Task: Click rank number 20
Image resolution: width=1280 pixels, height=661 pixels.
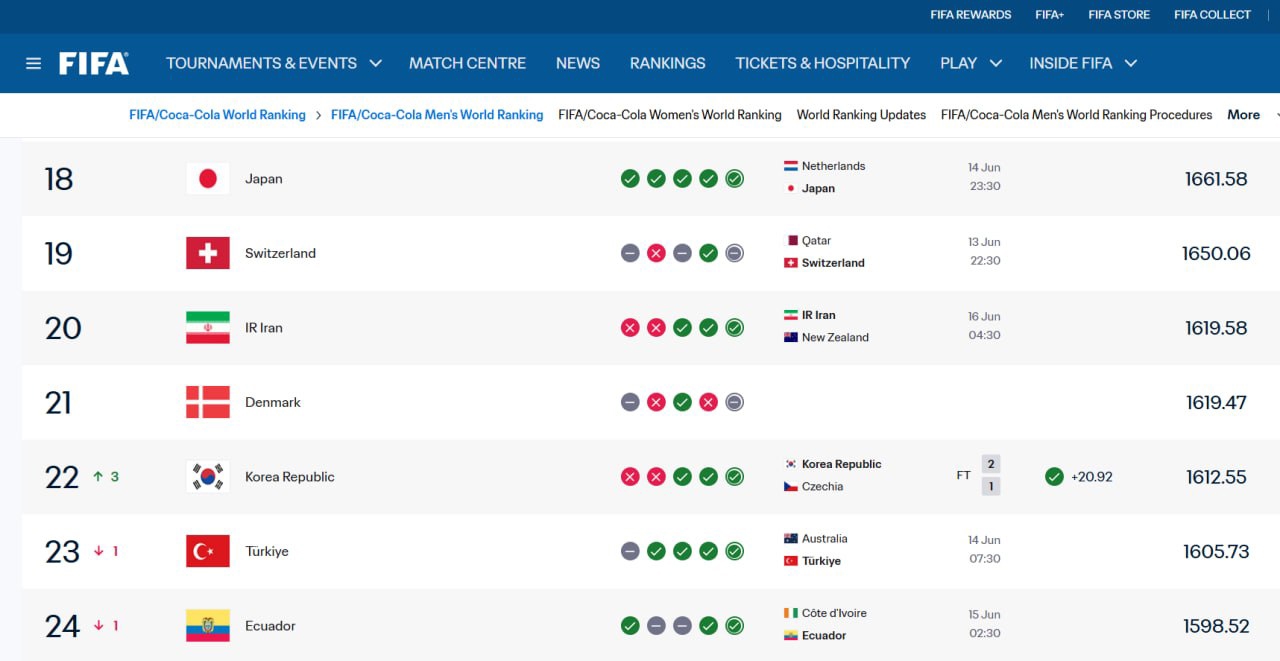Action: (x=63, y=328)
